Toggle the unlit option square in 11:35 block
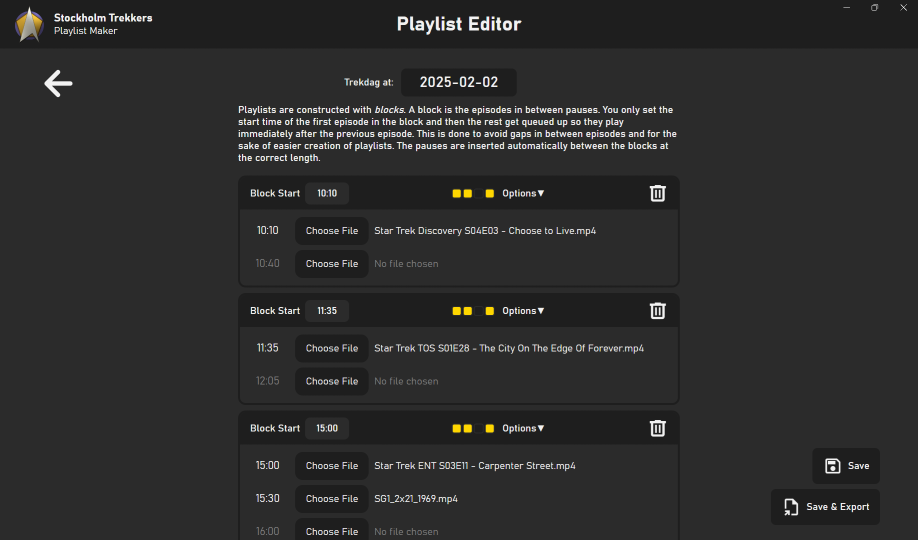Image resolution: width=918 pixels, height=540 pixels. [x=479, y=310]
